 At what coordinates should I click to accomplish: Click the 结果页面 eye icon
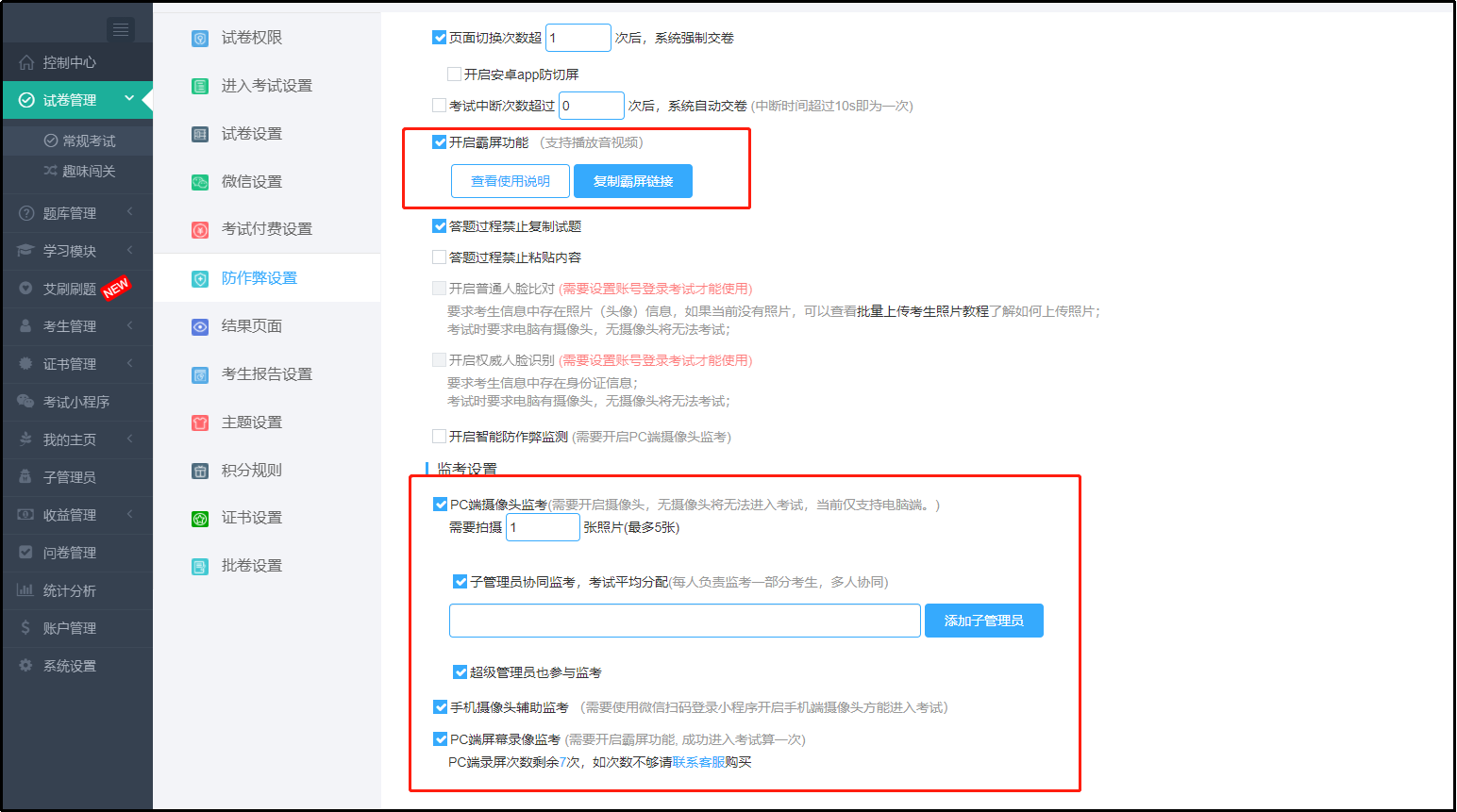200,327
